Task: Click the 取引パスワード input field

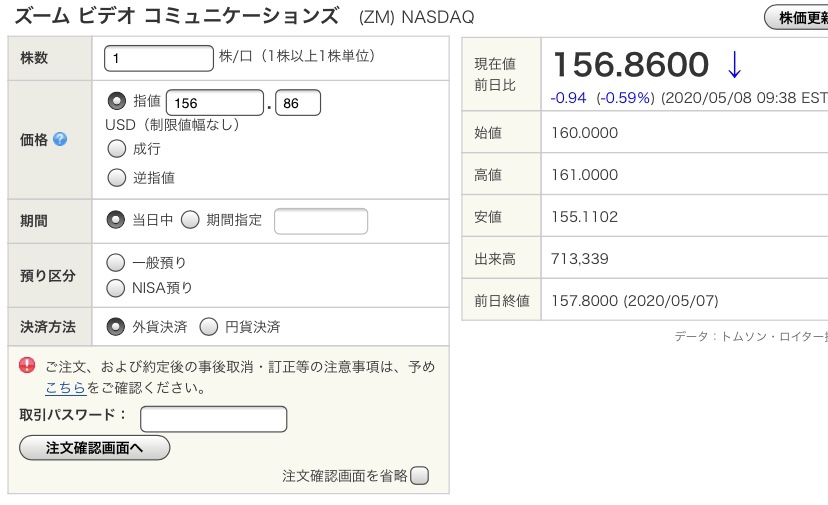Action: pyautogui.click(x=214, y=419)
